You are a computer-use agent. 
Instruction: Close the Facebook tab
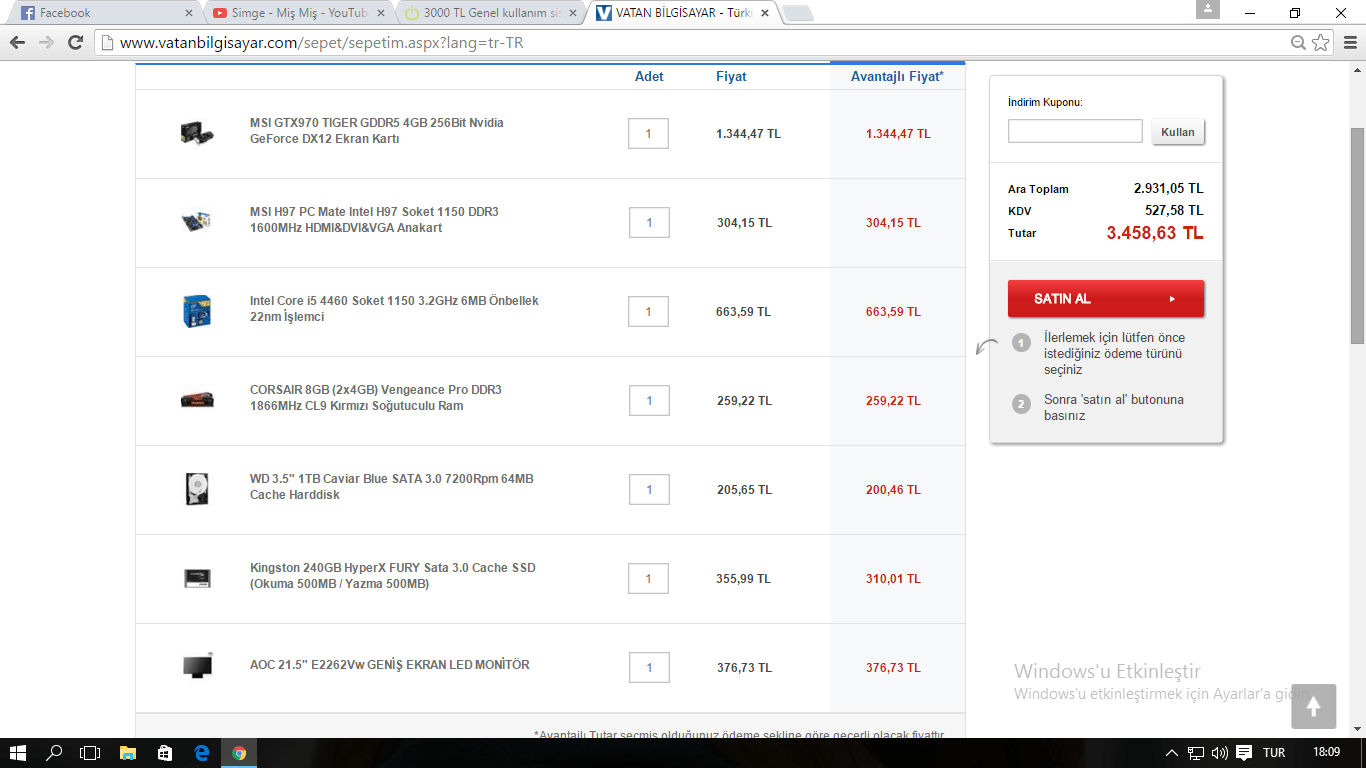point(189,13)
